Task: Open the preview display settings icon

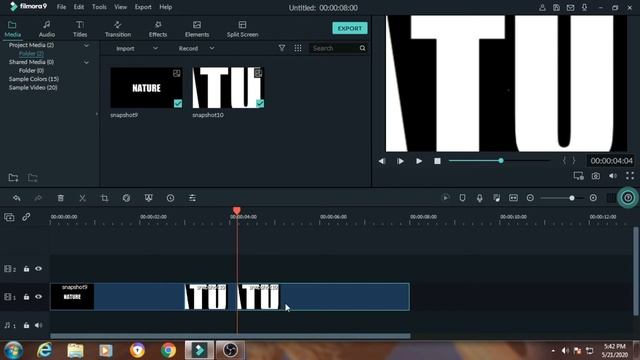Action: click(578, 176)
